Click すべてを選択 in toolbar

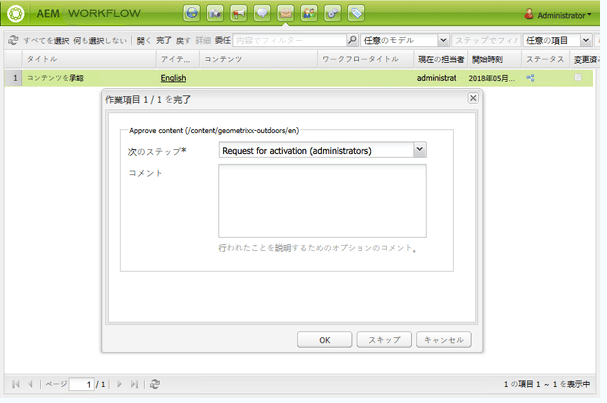tap(46, 40)
